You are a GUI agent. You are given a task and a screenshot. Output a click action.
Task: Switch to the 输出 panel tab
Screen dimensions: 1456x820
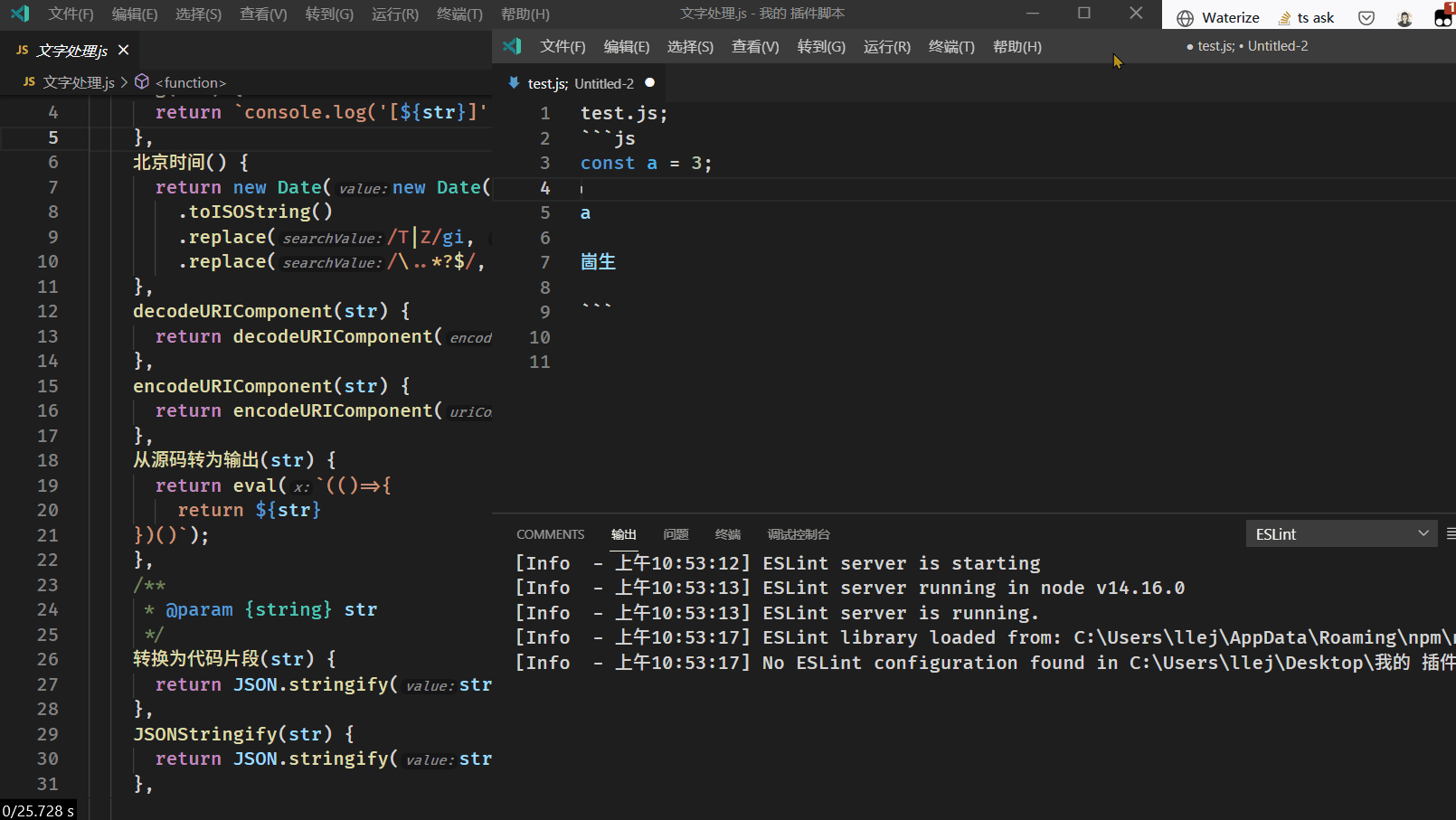coord(624,534)
